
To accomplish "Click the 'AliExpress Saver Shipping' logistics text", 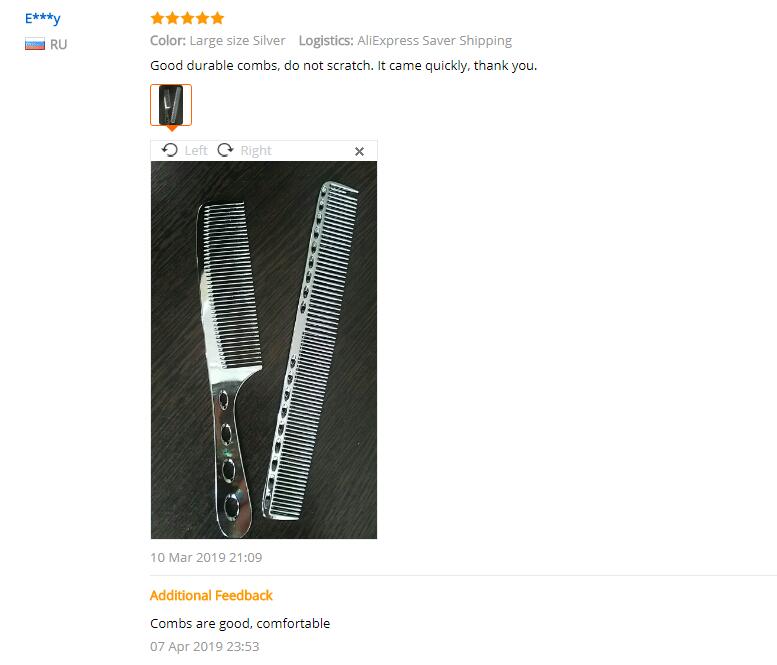I will (435, 41).
